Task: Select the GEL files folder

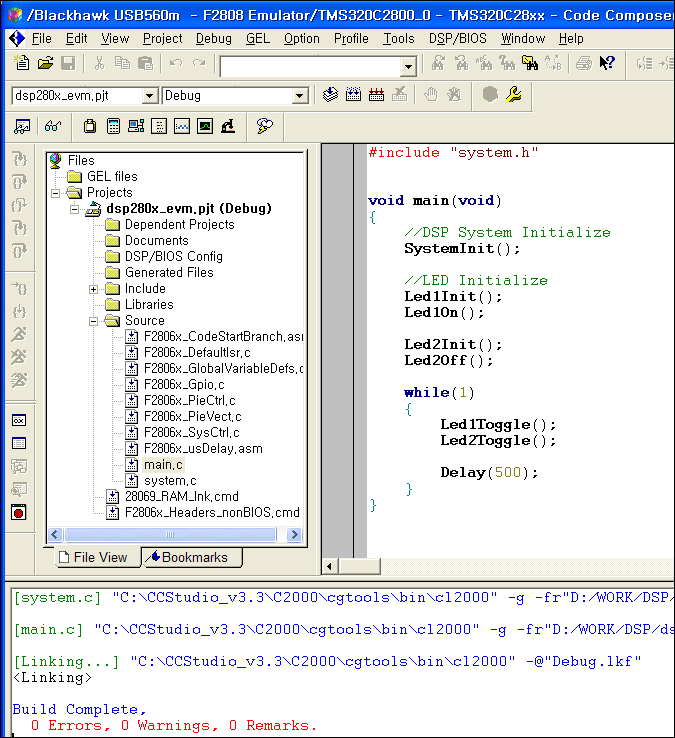Action: point(112,176)
